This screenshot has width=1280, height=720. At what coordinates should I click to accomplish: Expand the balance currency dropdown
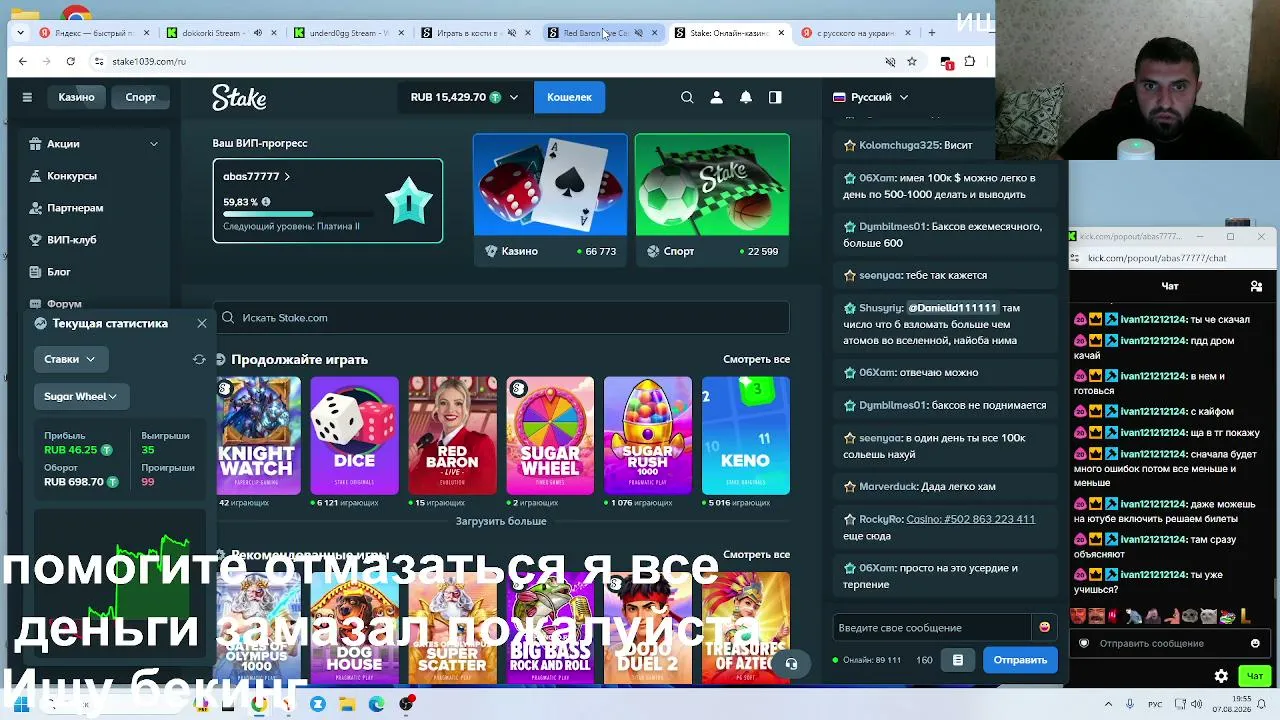[514, 97]
